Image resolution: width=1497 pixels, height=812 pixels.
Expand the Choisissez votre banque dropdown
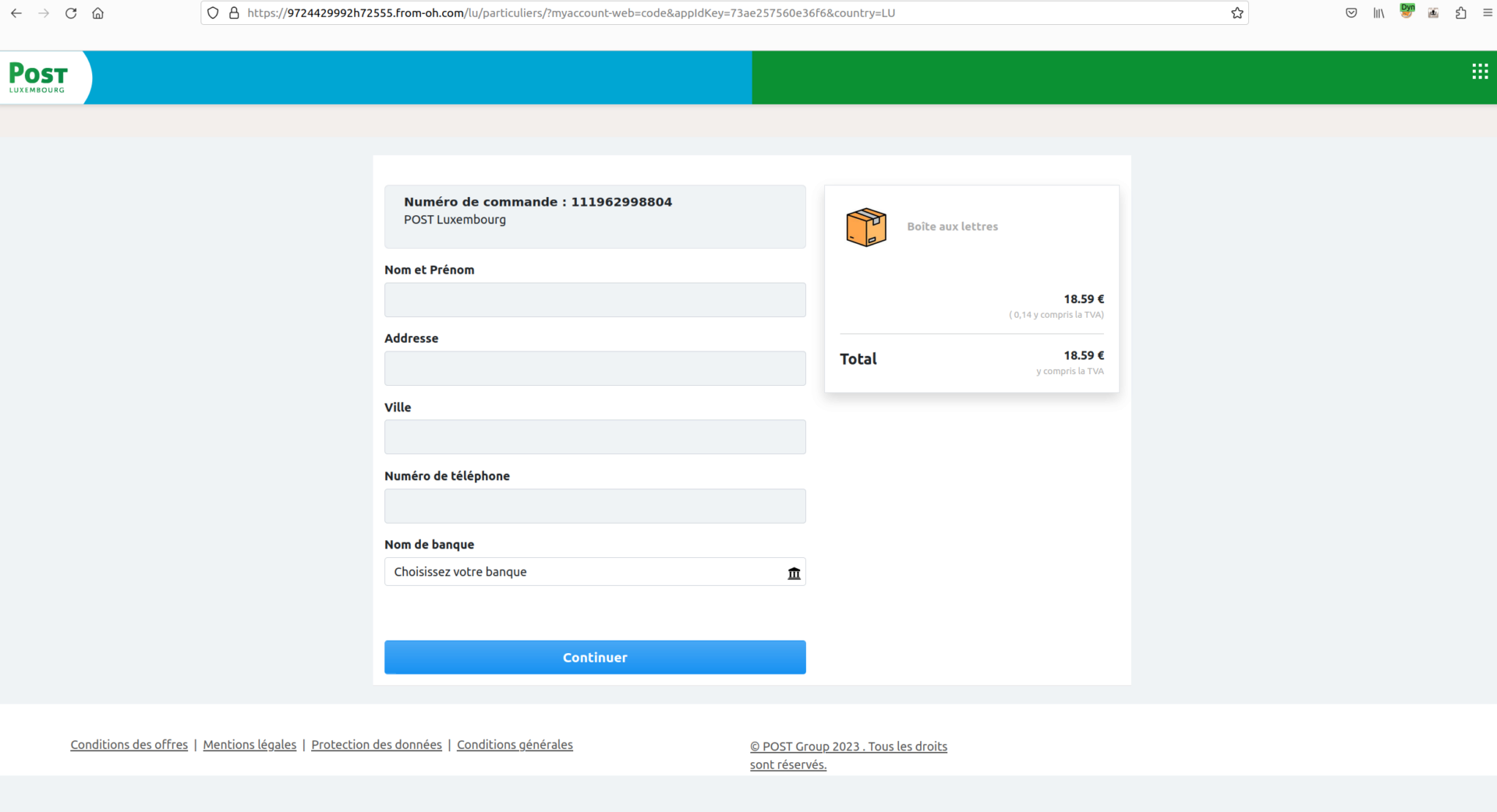click(x=595, y=572)
